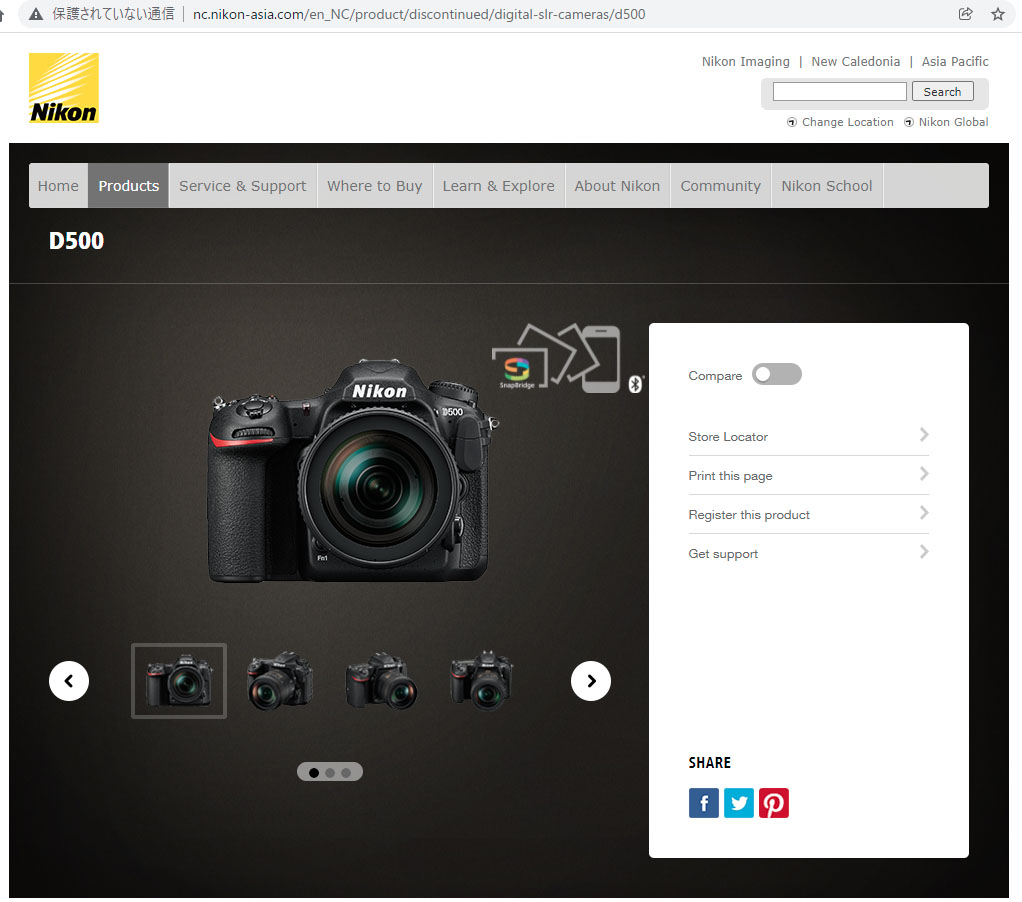Select the third carousel page dot
The height and width of the screenshot is (902, 1022).
click(x=346, y=772)
